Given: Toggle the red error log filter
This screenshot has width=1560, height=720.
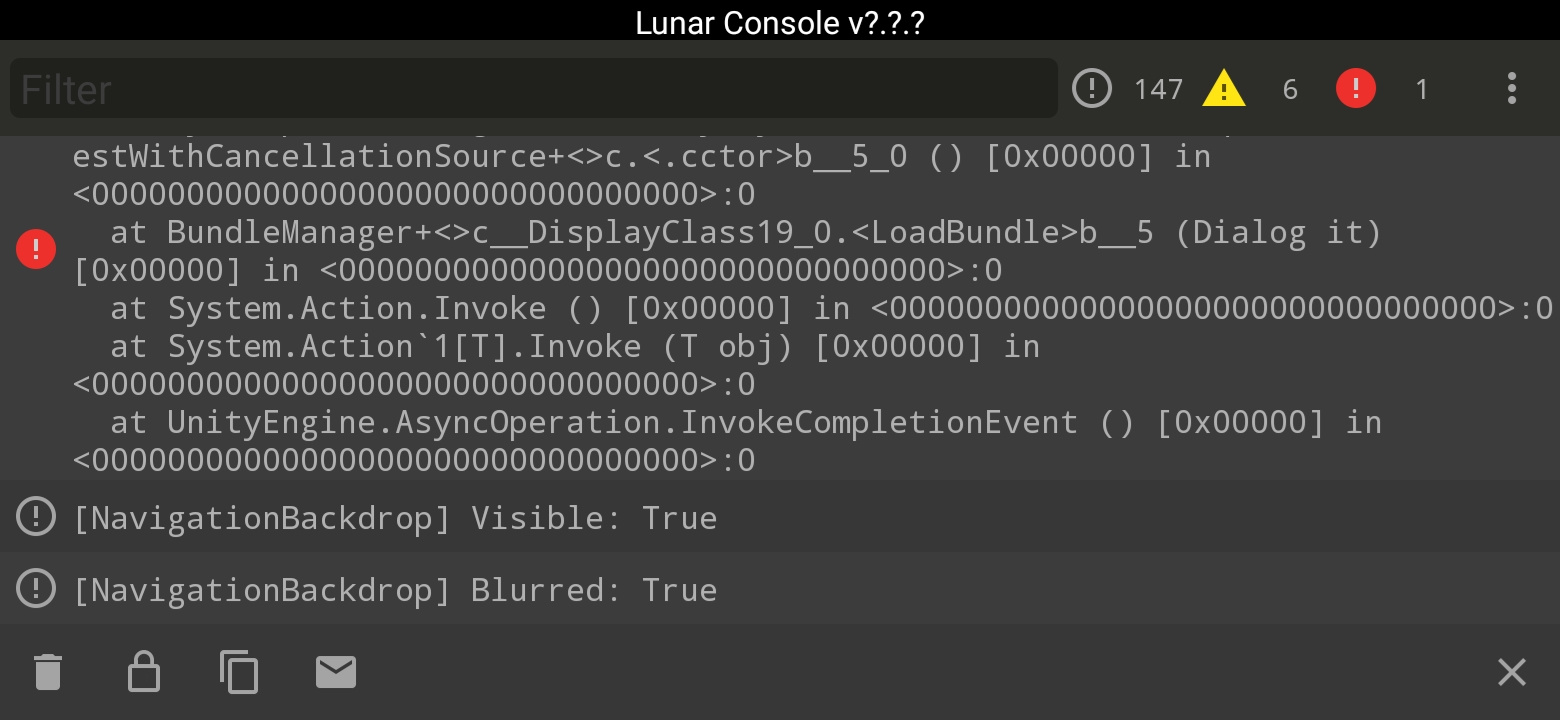Looking at the screenshot, I should [x=1355, y=88].
